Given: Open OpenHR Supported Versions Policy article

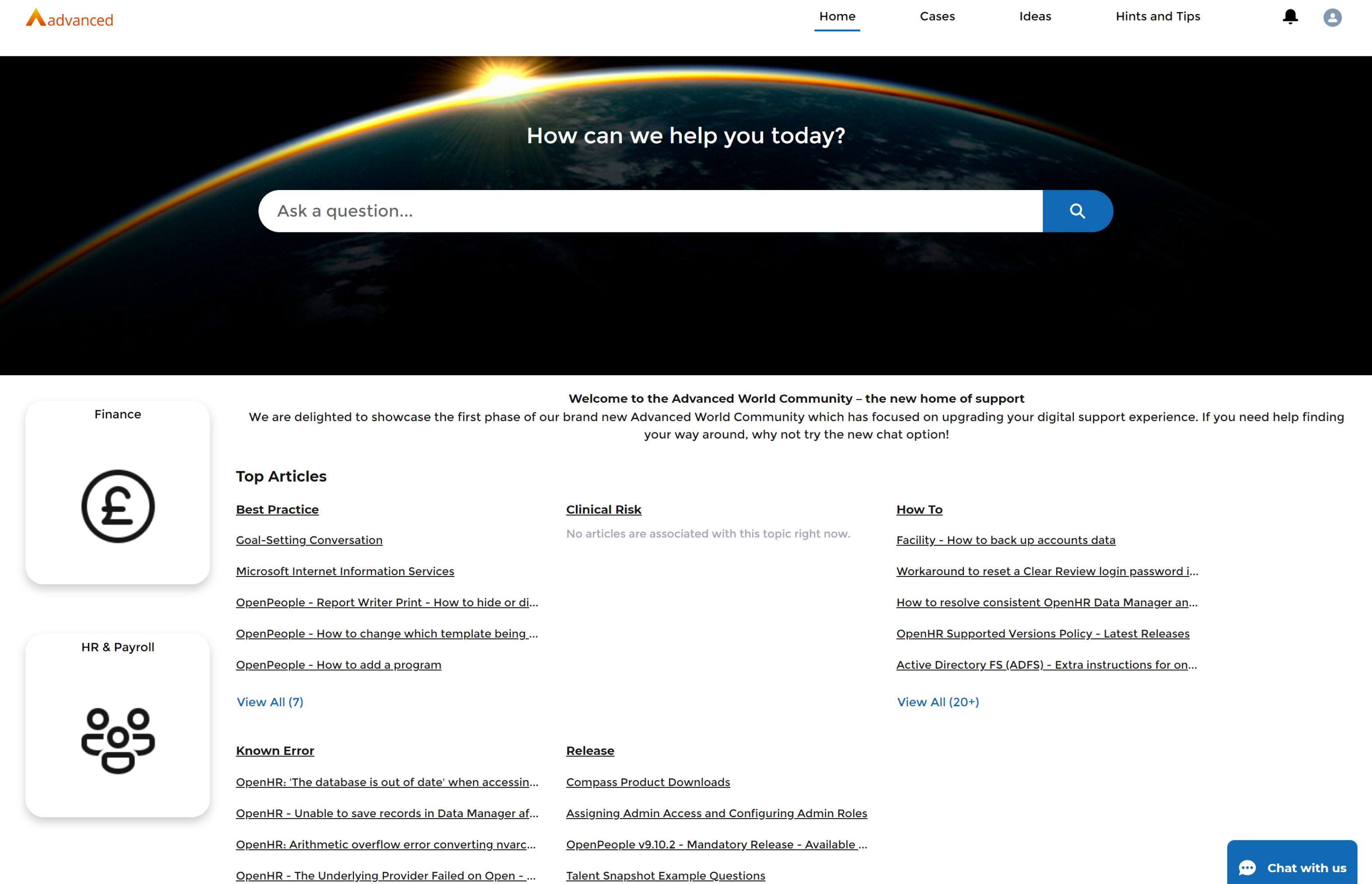Looking at the screenshot, I should coord(1043,634).
